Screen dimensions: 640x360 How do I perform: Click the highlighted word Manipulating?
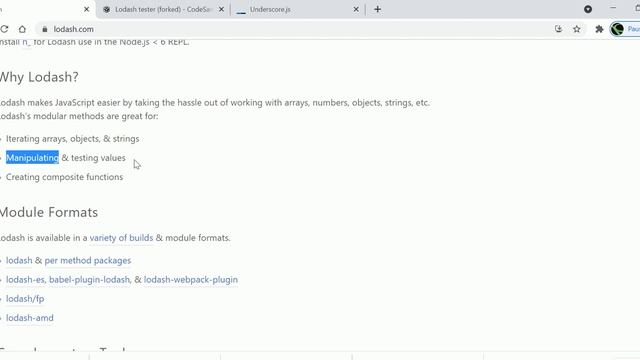(32, 158)
